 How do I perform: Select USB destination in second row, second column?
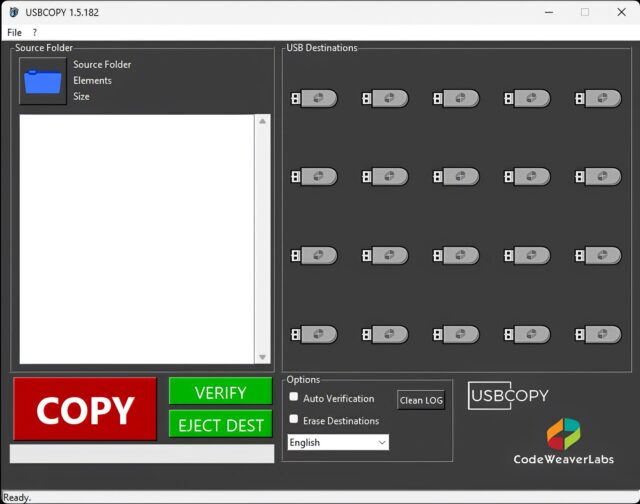click(385, 177)
